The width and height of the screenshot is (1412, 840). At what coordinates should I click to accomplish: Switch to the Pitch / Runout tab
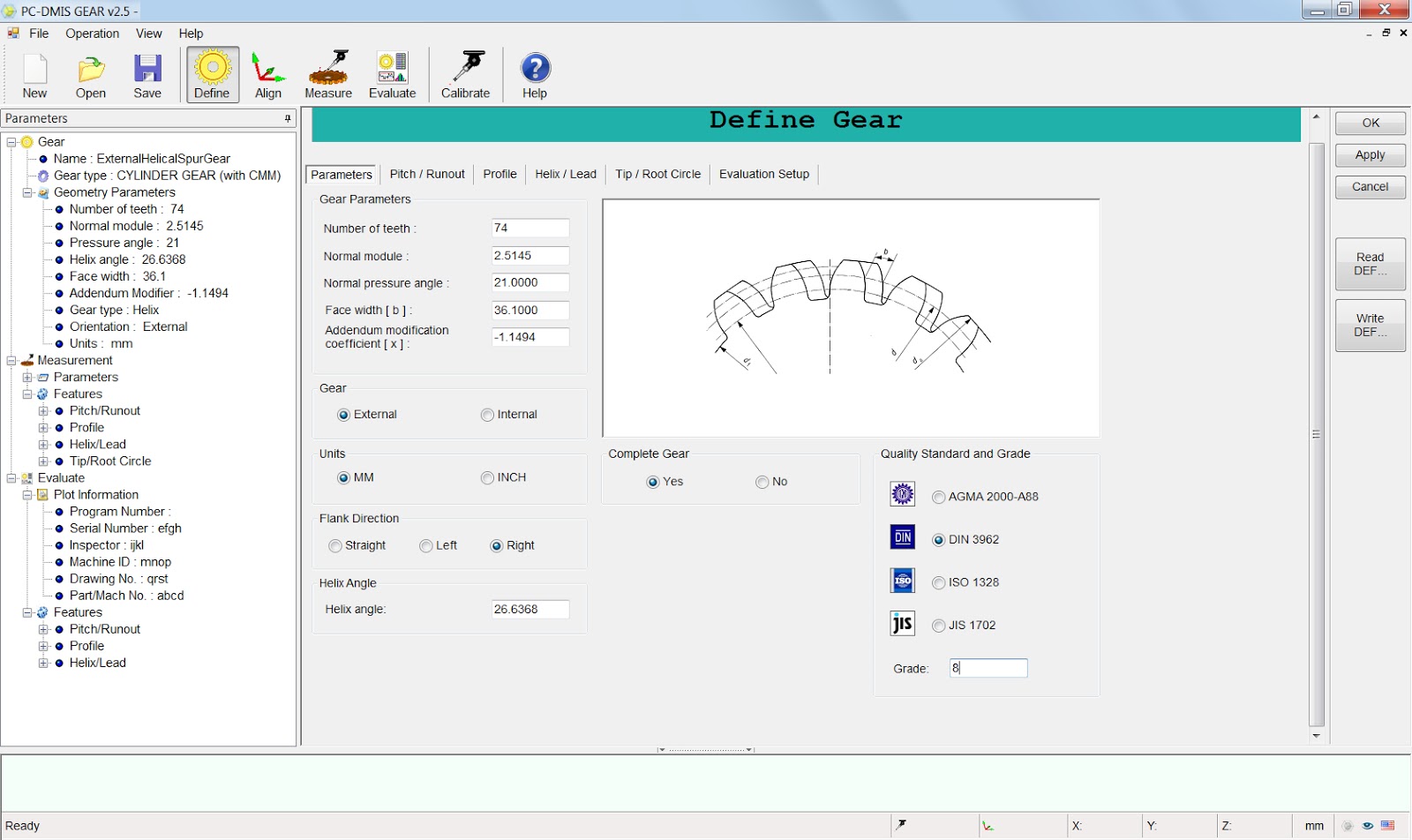[x=427, y=174]
